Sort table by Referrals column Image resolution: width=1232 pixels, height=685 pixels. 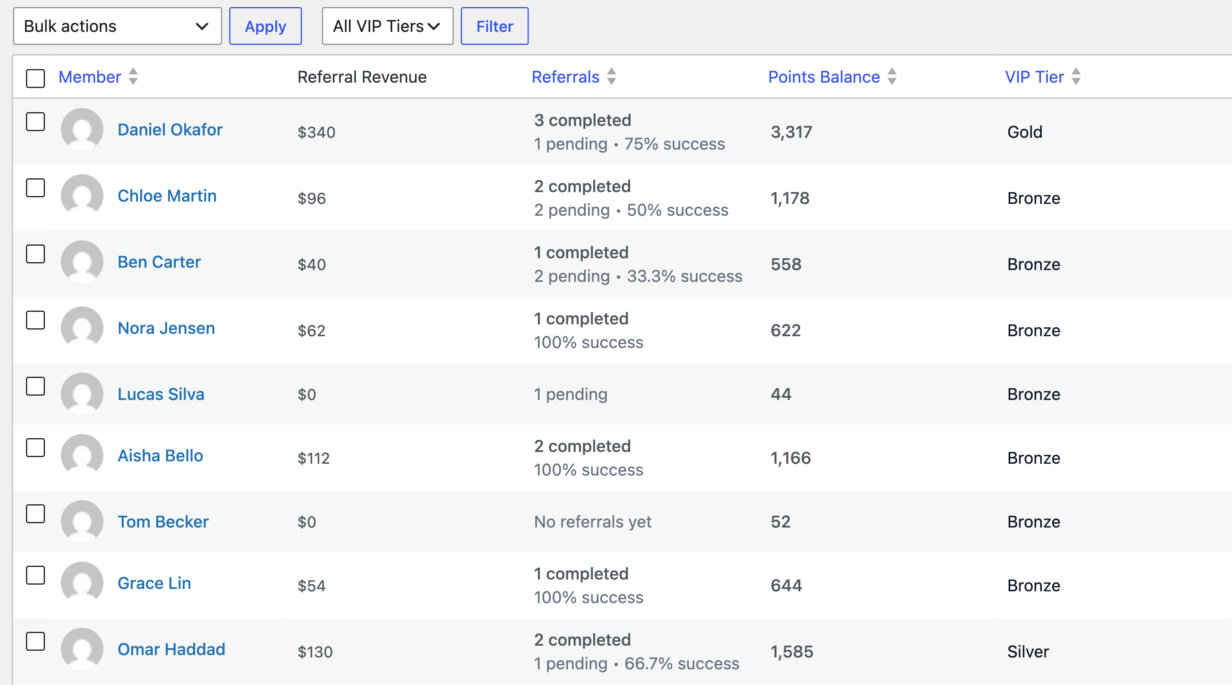(x=565, y=77)
